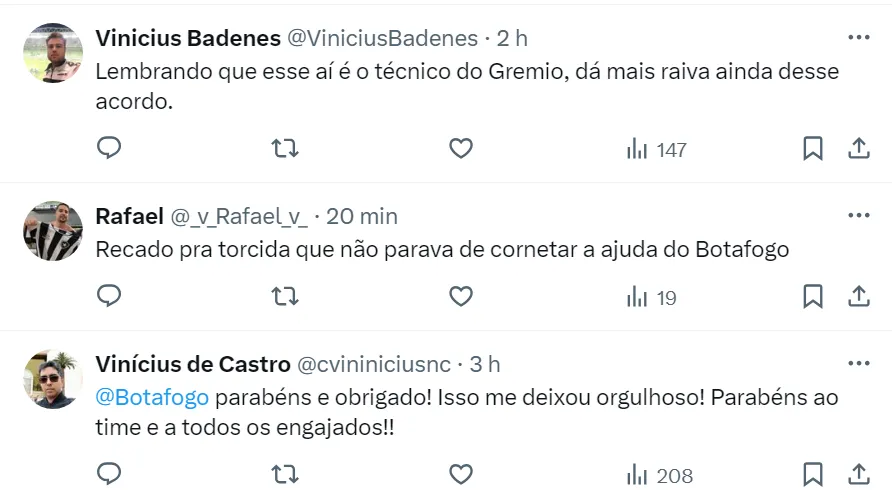The height and width of the screenshot is (490, 892).
Task: Open more options on Vinícius de Castro's tweet
Action: (x=858, y=363)
